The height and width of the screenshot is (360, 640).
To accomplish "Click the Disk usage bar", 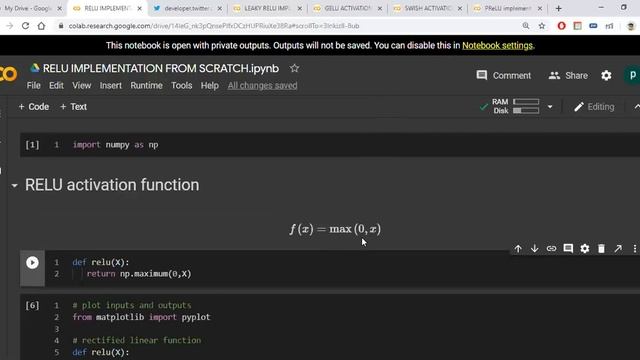I will coord(526,111).
